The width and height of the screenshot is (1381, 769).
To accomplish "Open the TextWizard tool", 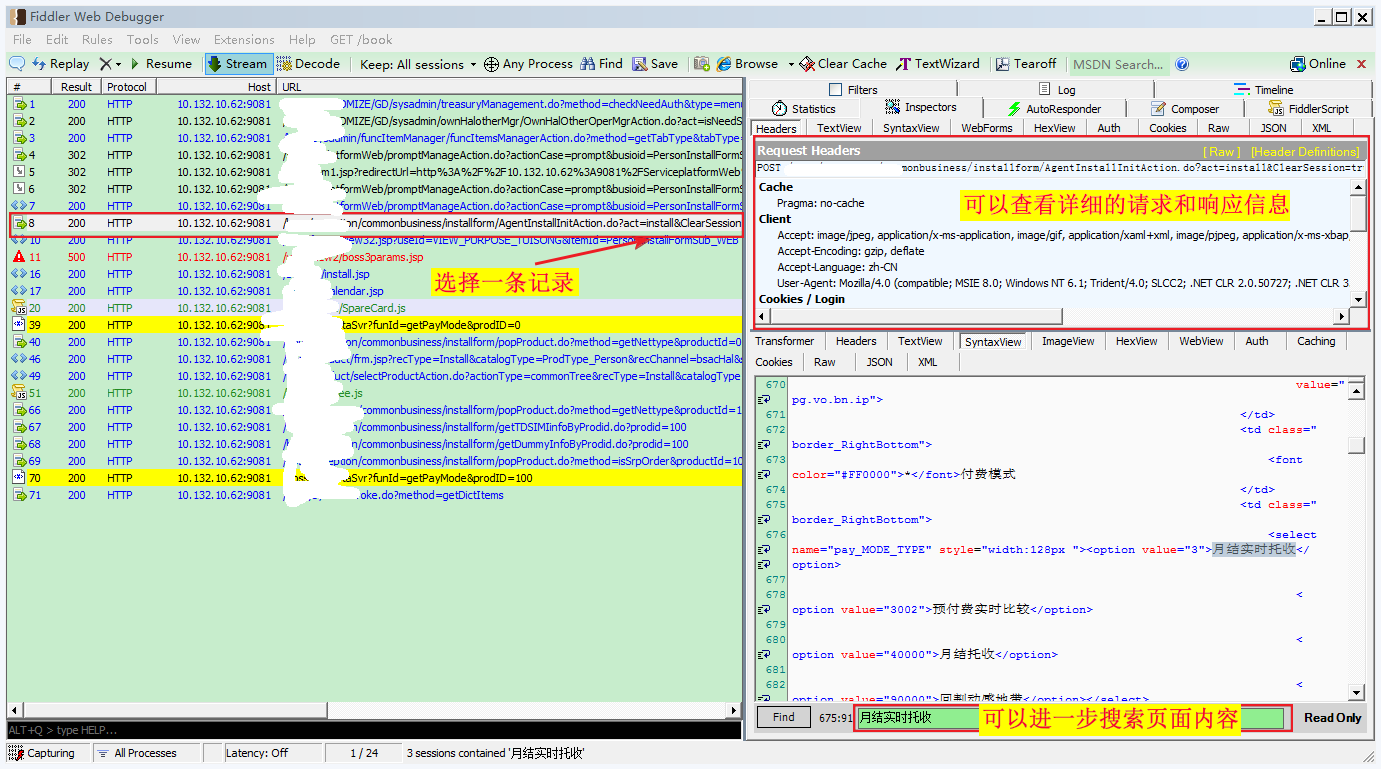I will pyautogui.click(x=938, y=64).
